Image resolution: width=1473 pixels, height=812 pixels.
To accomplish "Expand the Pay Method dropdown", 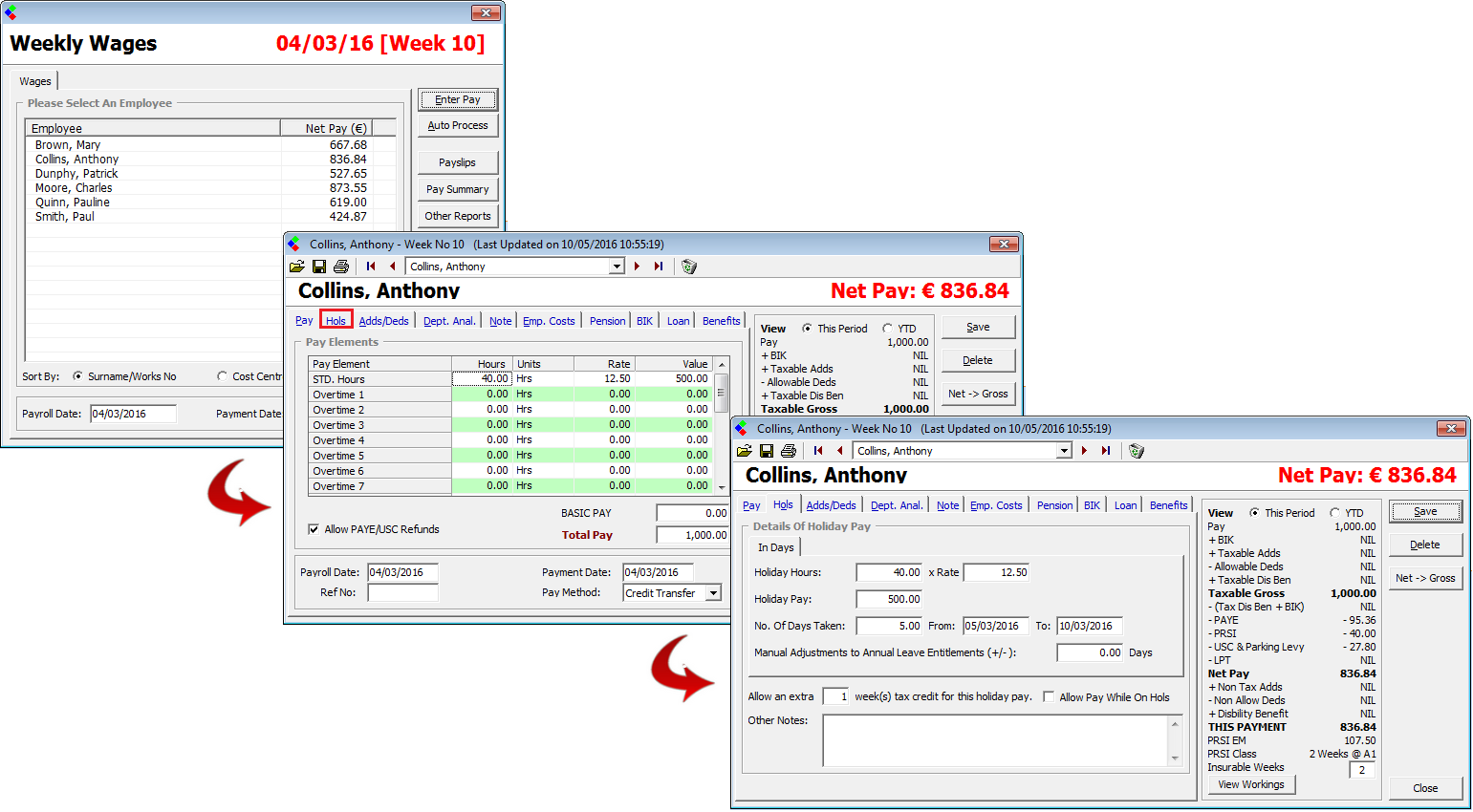I will coord(713,593).
